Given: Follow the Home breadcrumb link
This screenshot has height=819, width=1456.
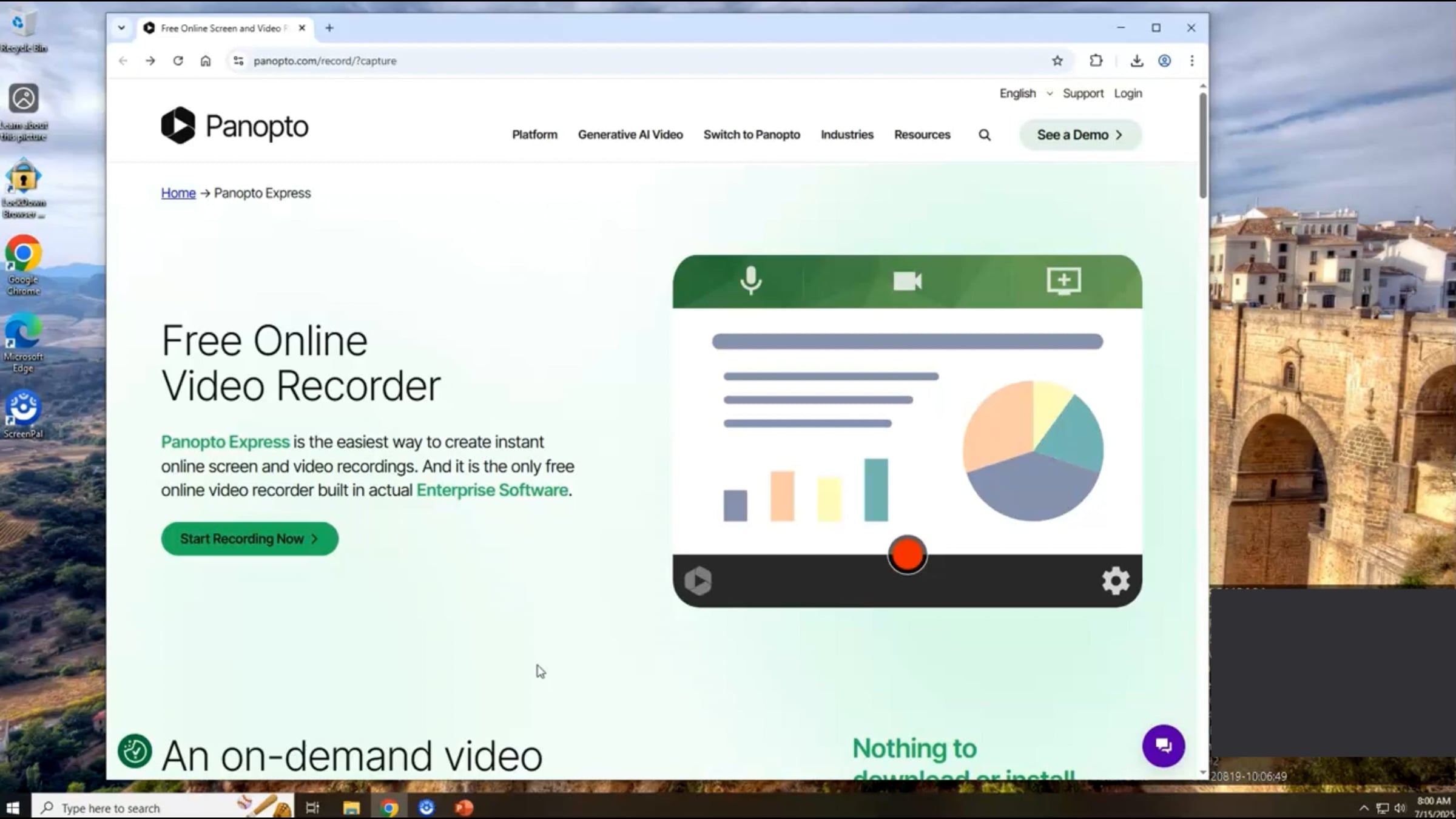Looking at the screenshot, I should (x=178, y=193).
